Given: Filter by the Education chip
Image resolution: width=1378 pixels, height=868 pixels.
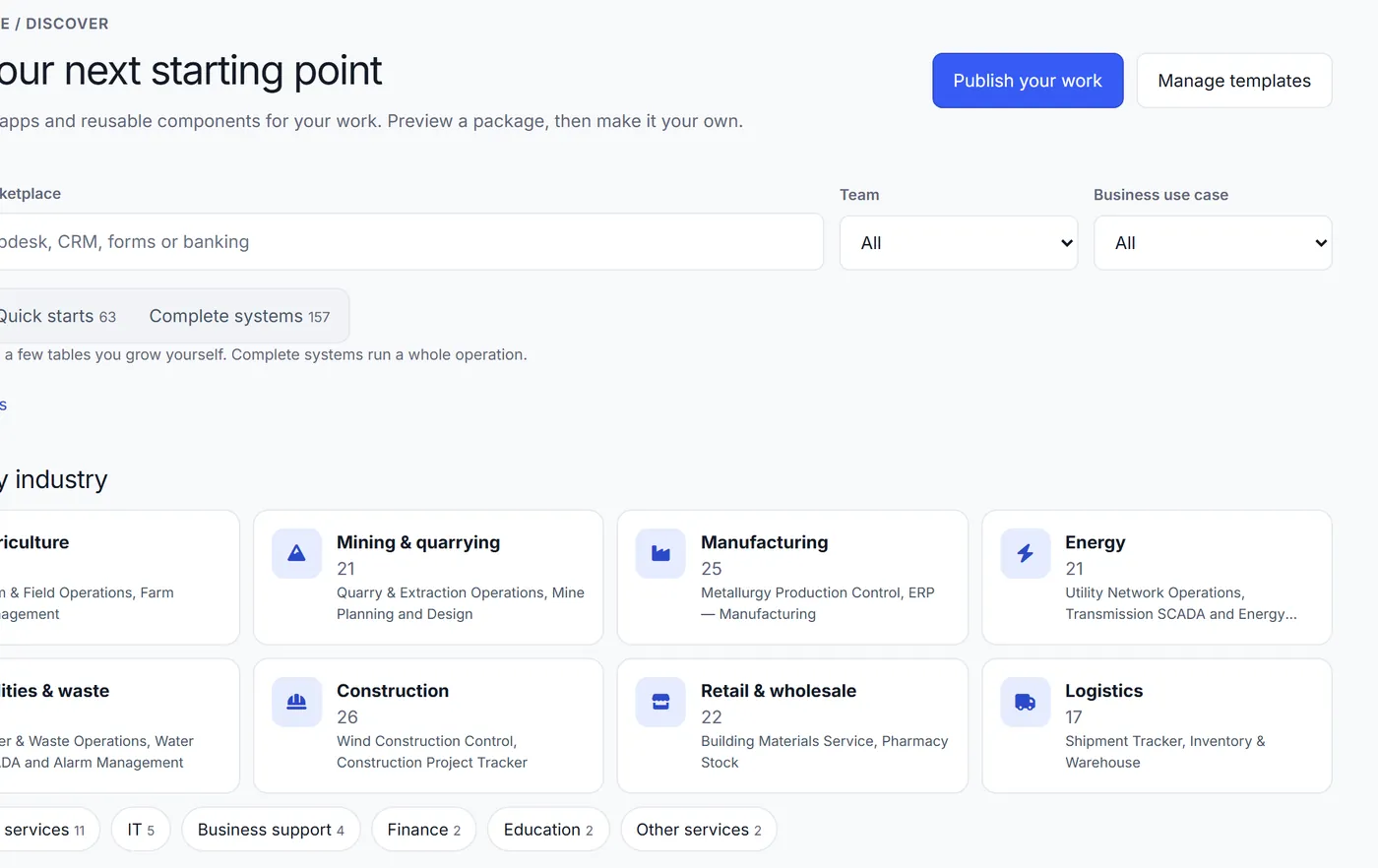Looking at the screenshot, I should pyautogui.click(x=548, y=830).
